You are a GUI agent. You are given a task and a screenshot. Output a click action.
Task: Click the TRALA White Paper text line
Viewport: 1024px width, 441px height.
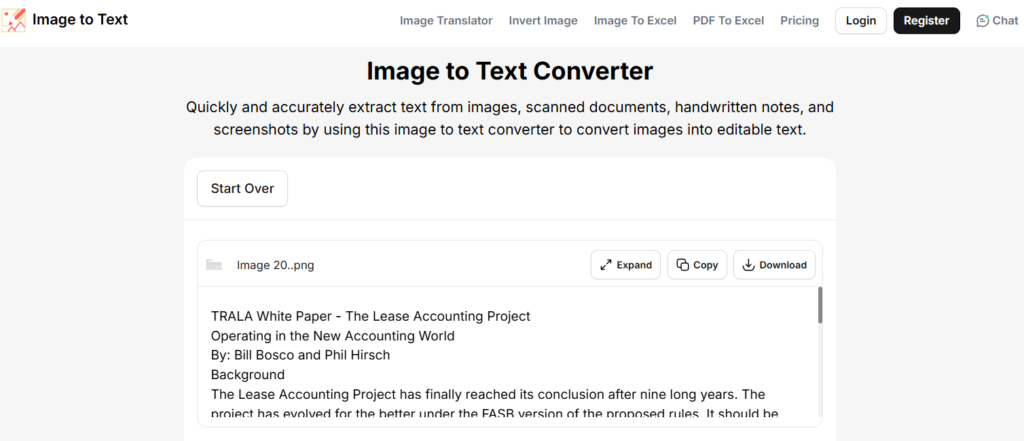370,316
